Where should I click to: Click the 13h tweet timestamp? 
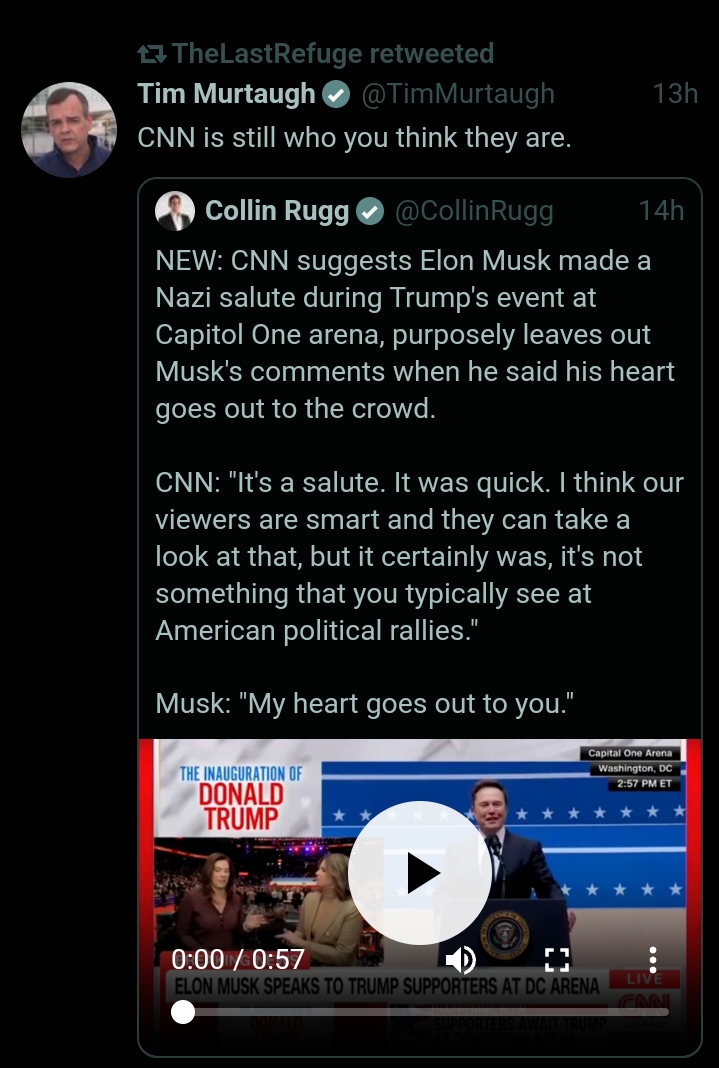coord(675,94)
